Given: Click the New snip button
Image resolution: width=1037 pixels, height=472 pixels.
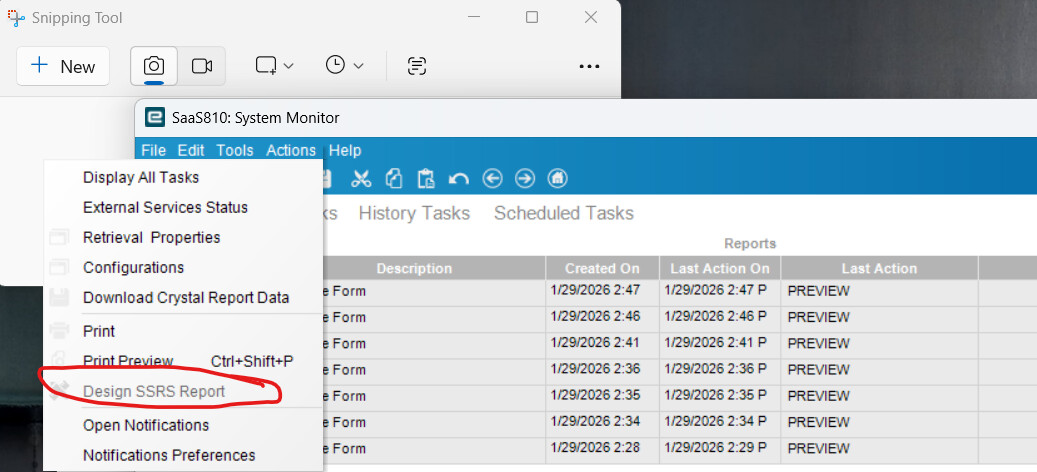Looking at the screenshot, I should point(63,66).
